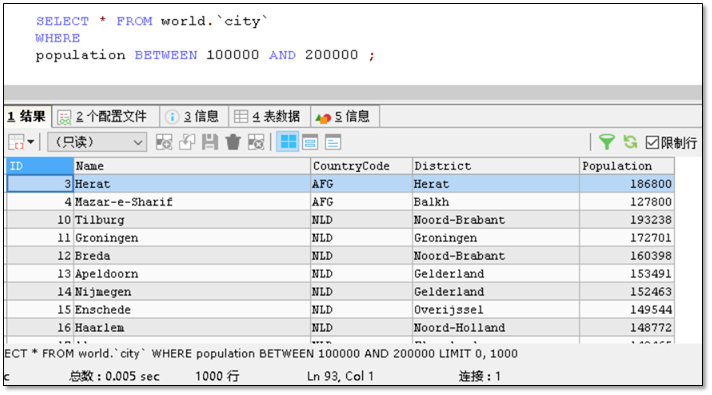Select the Tilburg name cell
712x395 pixels.
[192, 220]
